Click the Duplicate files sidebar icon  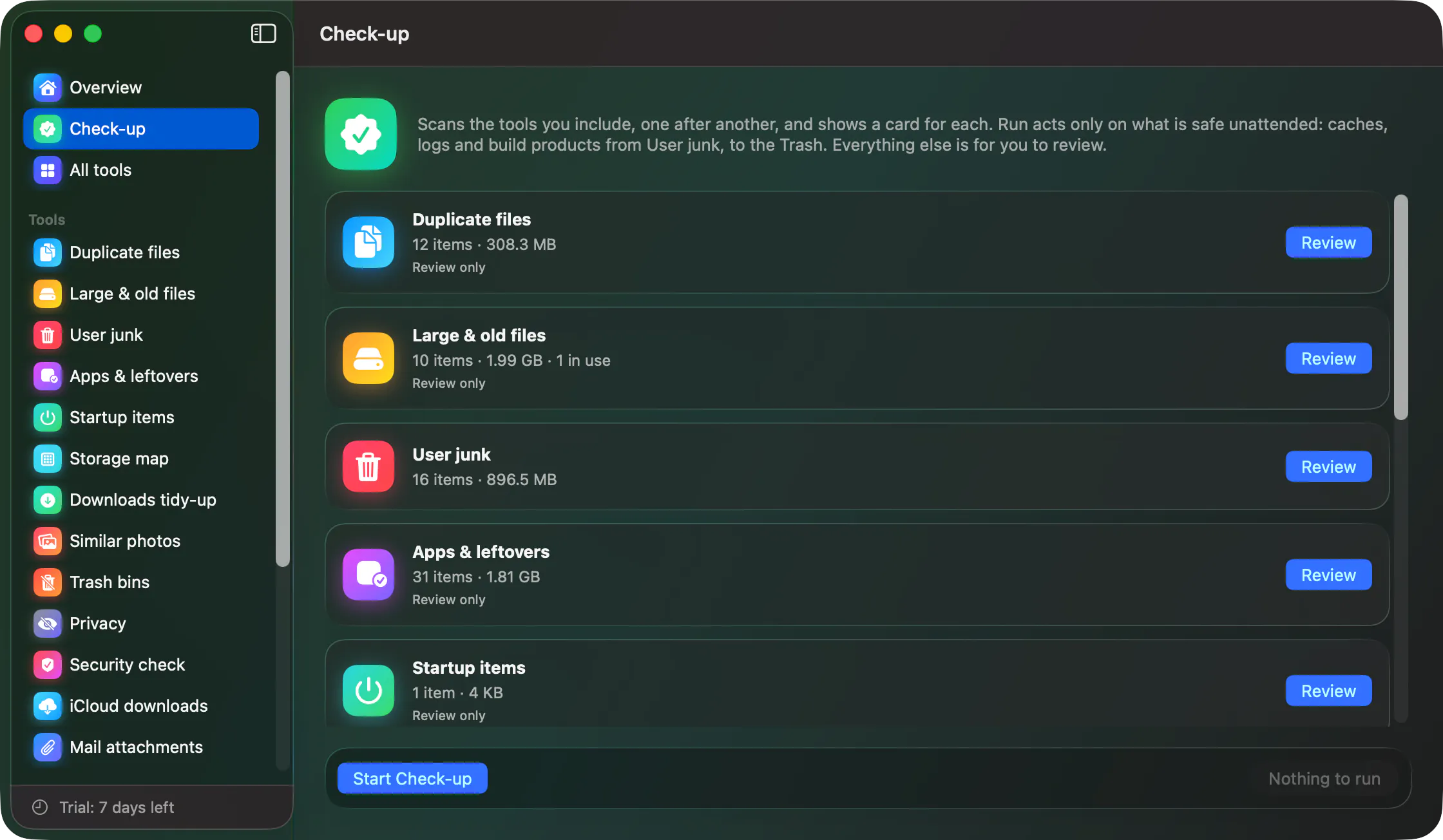[x=48, y=253]
